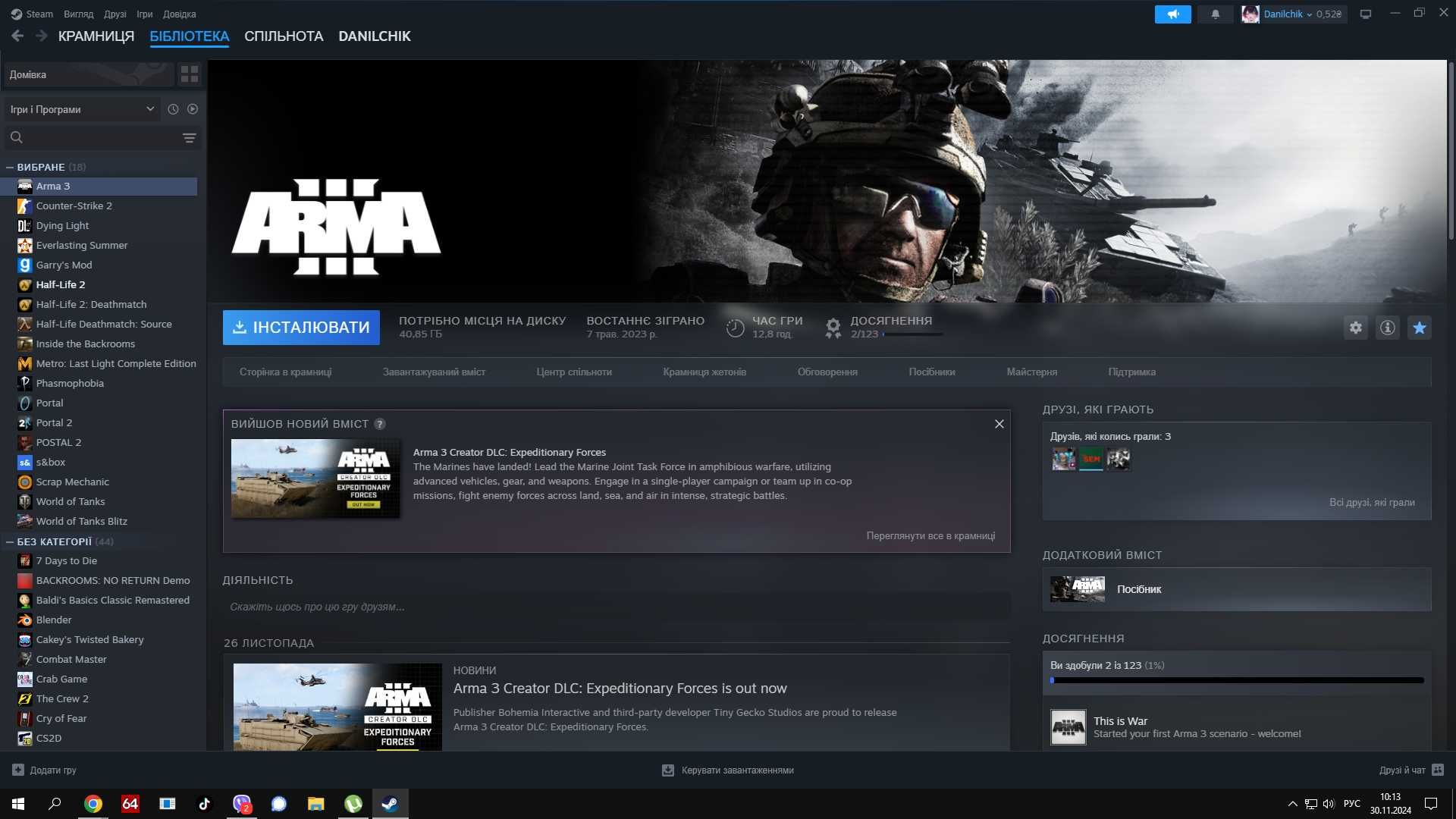
Task: Open the Друзі menu
Action: pyautogui.click(x=115, y=14)
